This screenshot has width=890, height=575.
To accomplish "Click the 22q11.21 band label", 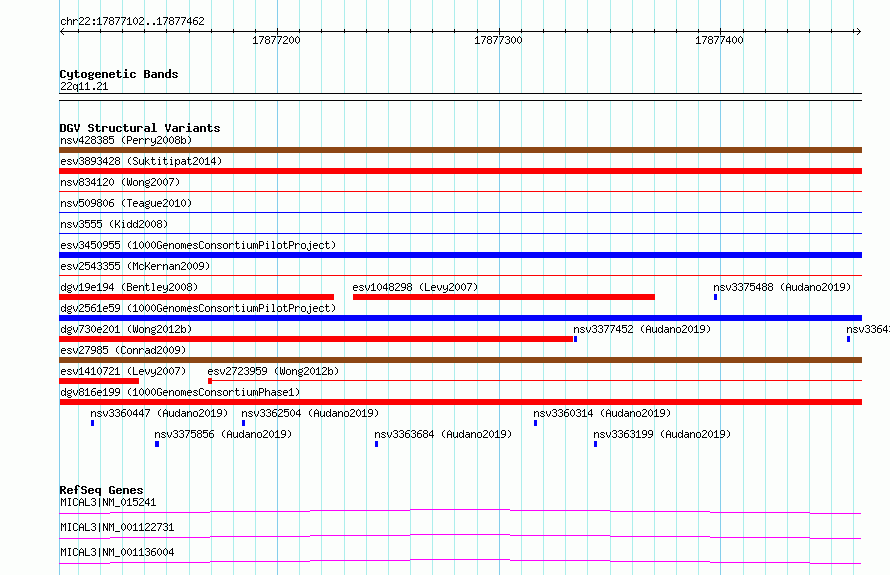I will pos(84,86).
